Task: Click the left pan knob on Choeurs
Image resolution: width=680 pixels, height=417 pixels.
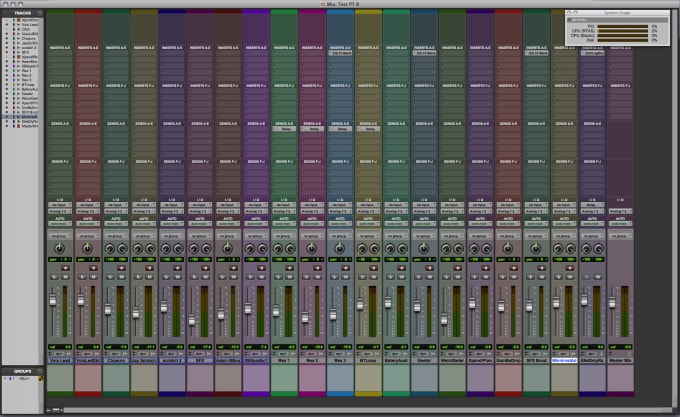Action: [110, 248]
